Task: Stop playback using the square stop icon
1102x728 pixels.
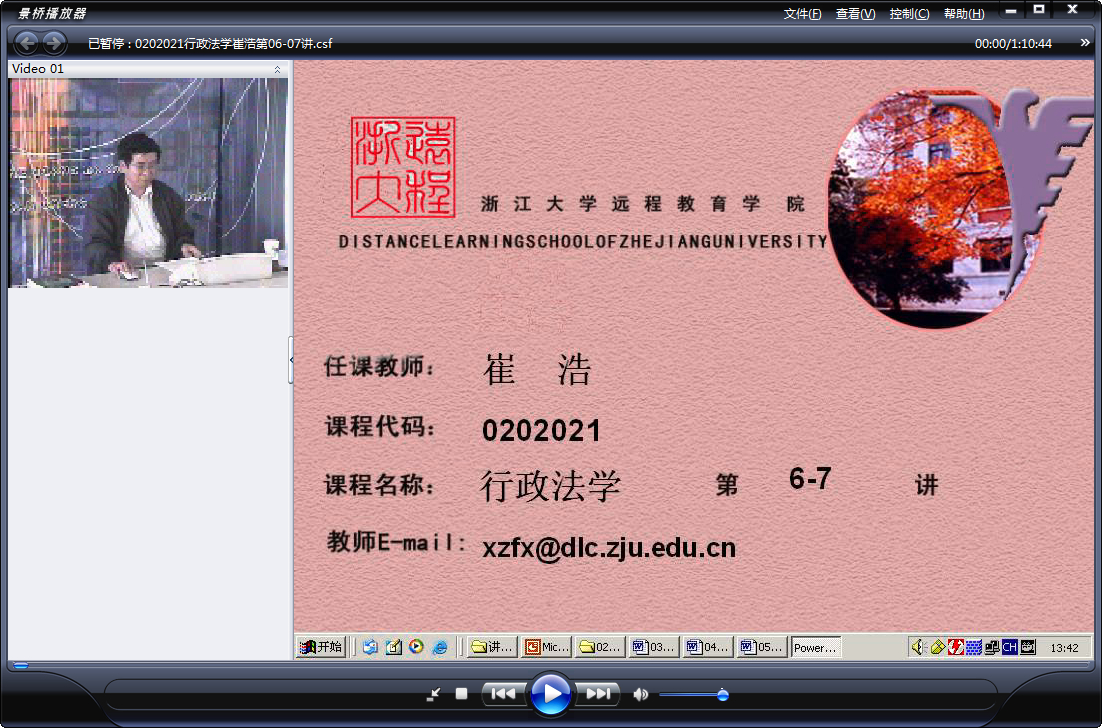Action: coord(461,694)
